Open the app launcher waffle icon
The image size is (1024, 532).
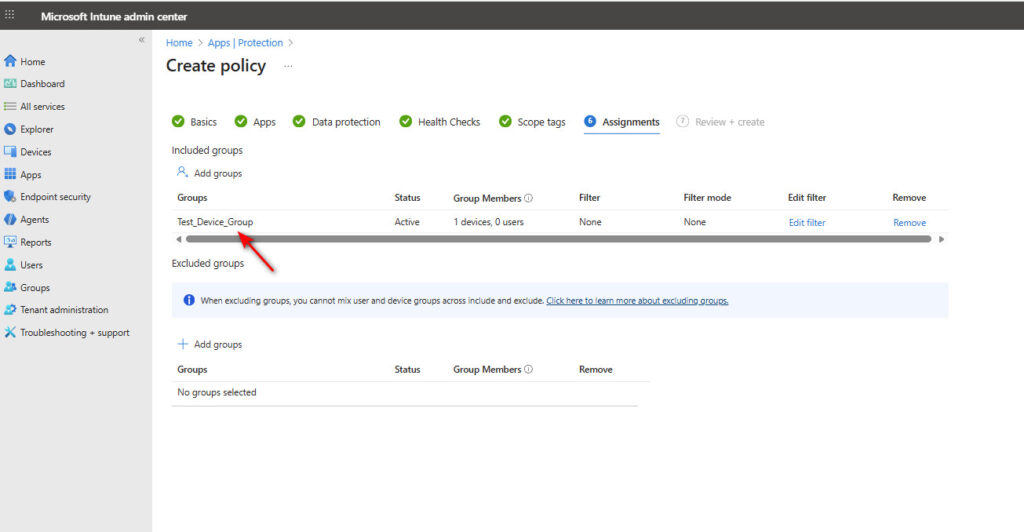tap(10, 16)
